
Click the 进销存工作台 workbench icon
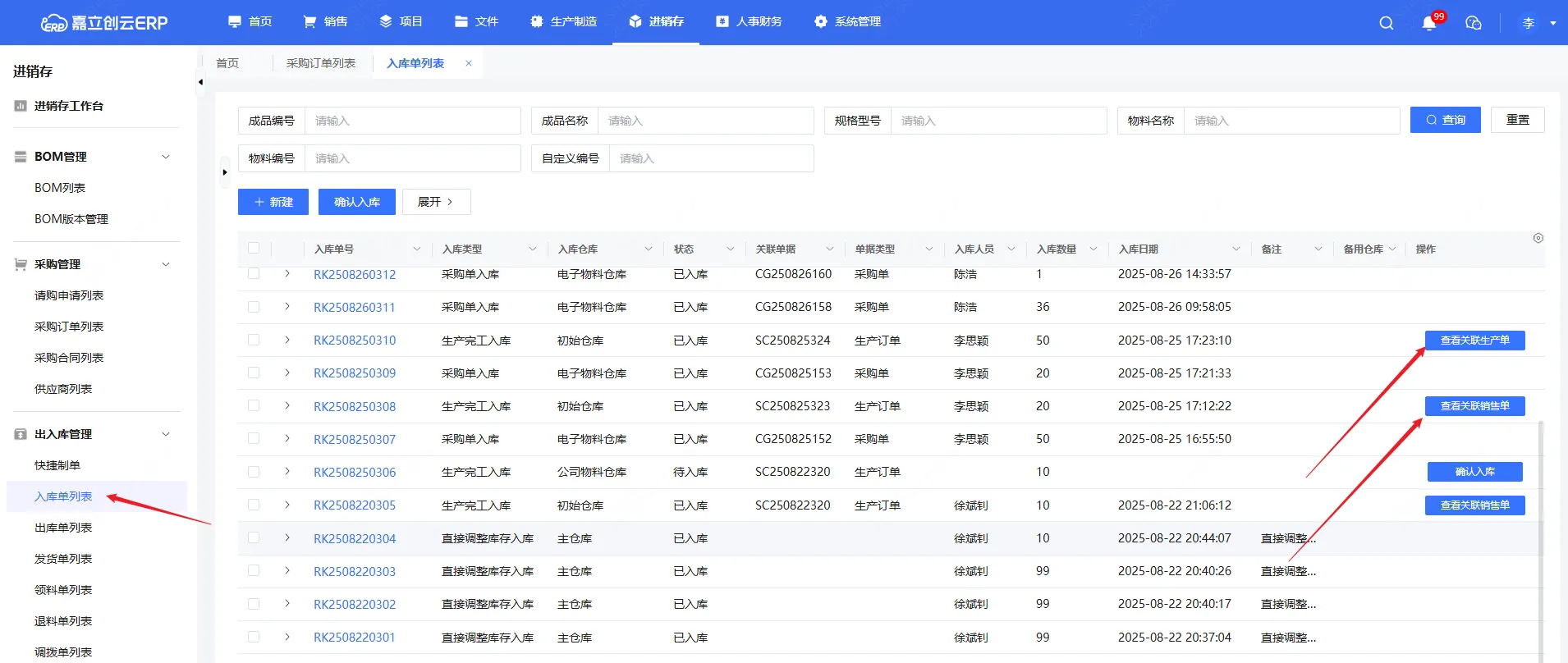point(21,106)
